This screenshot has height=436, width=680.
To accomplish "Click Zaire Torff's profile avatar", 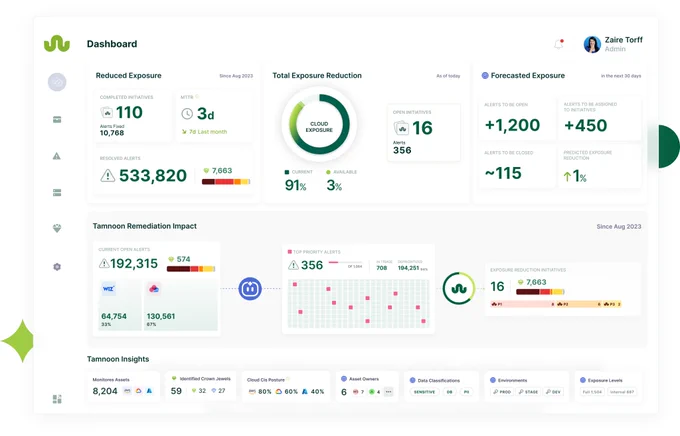I will 592,44.
